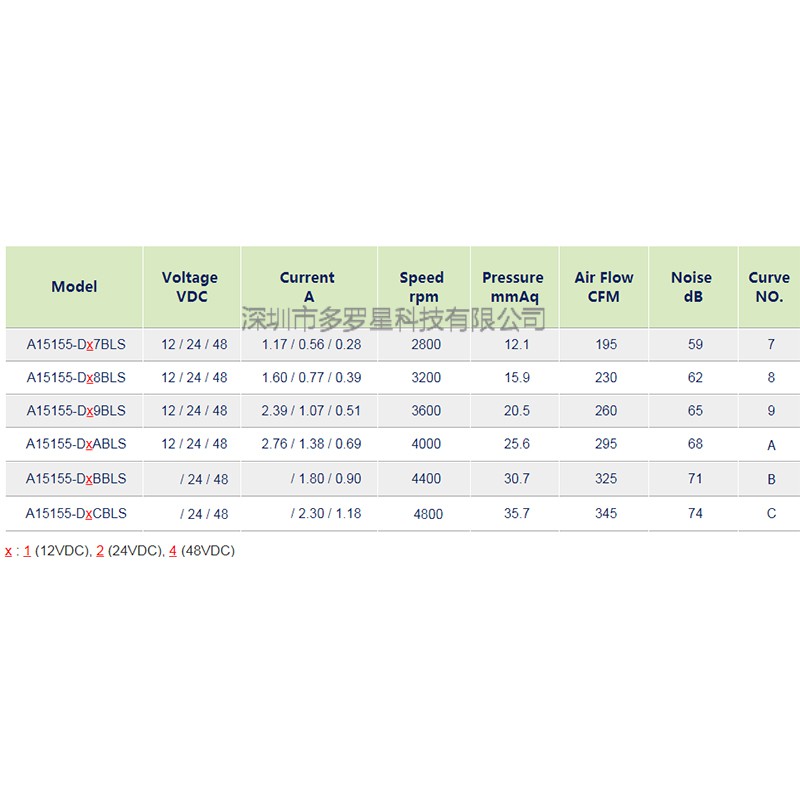Click the Air Flow CFM header
800x800 pixels.
[604, 287]
